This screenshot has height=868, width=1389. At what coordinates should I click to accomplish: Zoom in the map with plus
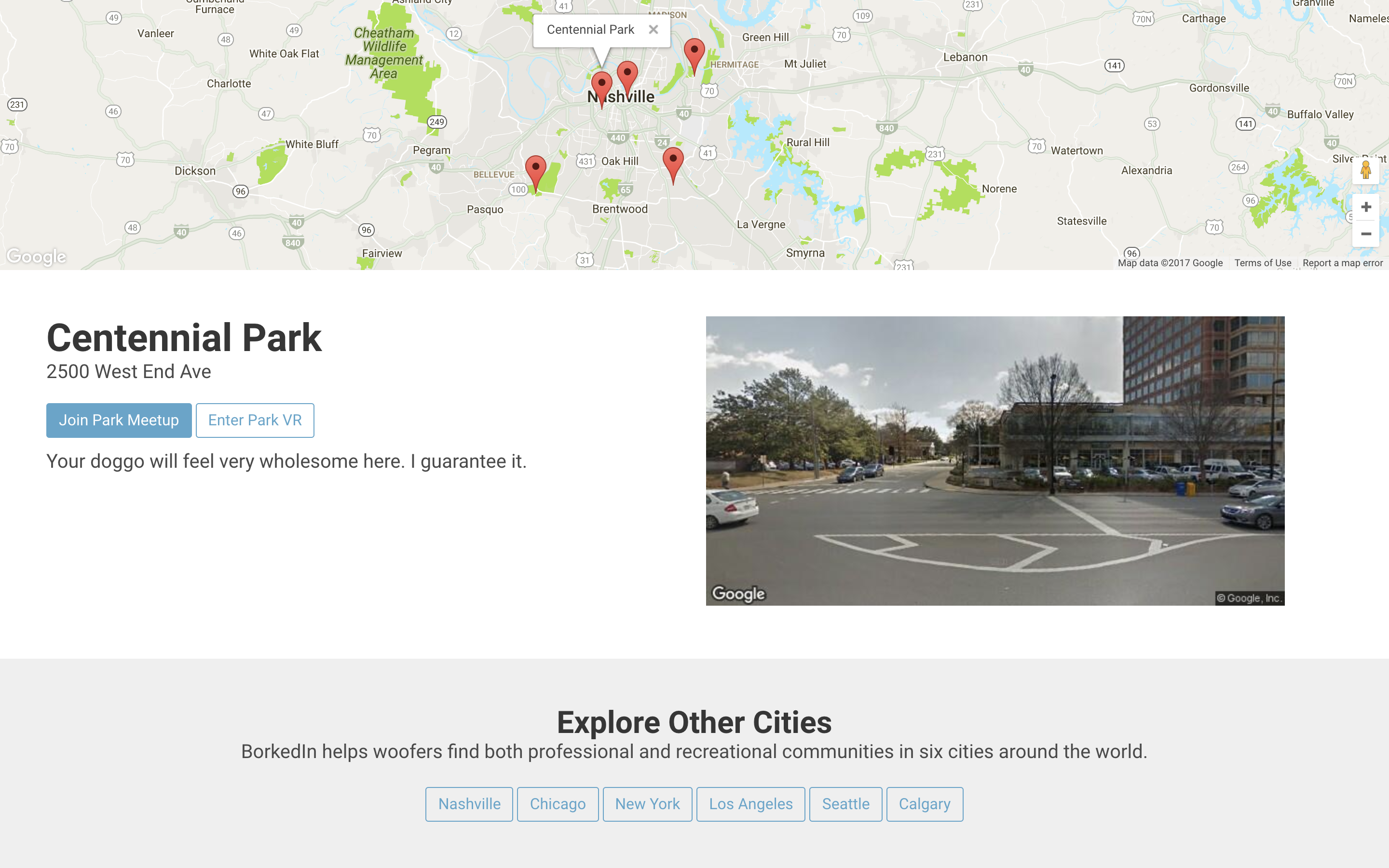pos(1365,207)
